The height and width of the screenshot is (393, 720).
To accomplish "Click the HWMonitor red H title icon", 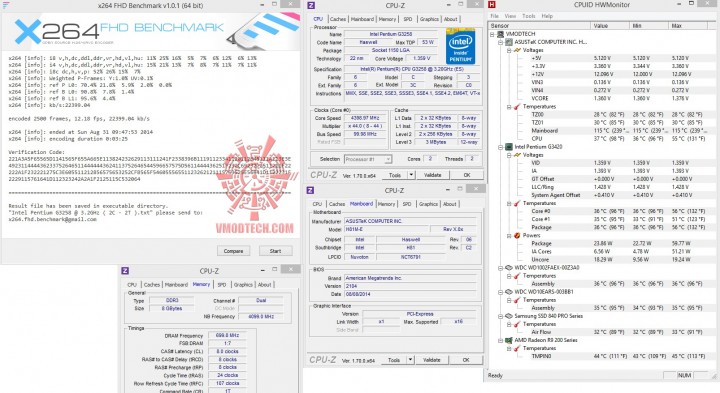I will click(492, 5).
